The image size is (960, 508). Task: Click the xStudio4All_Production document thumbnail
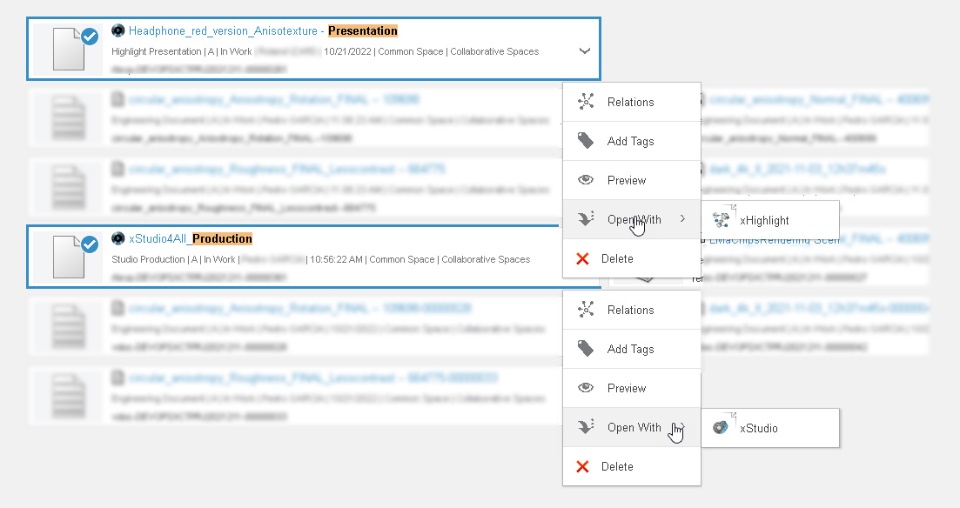point(70,257)
